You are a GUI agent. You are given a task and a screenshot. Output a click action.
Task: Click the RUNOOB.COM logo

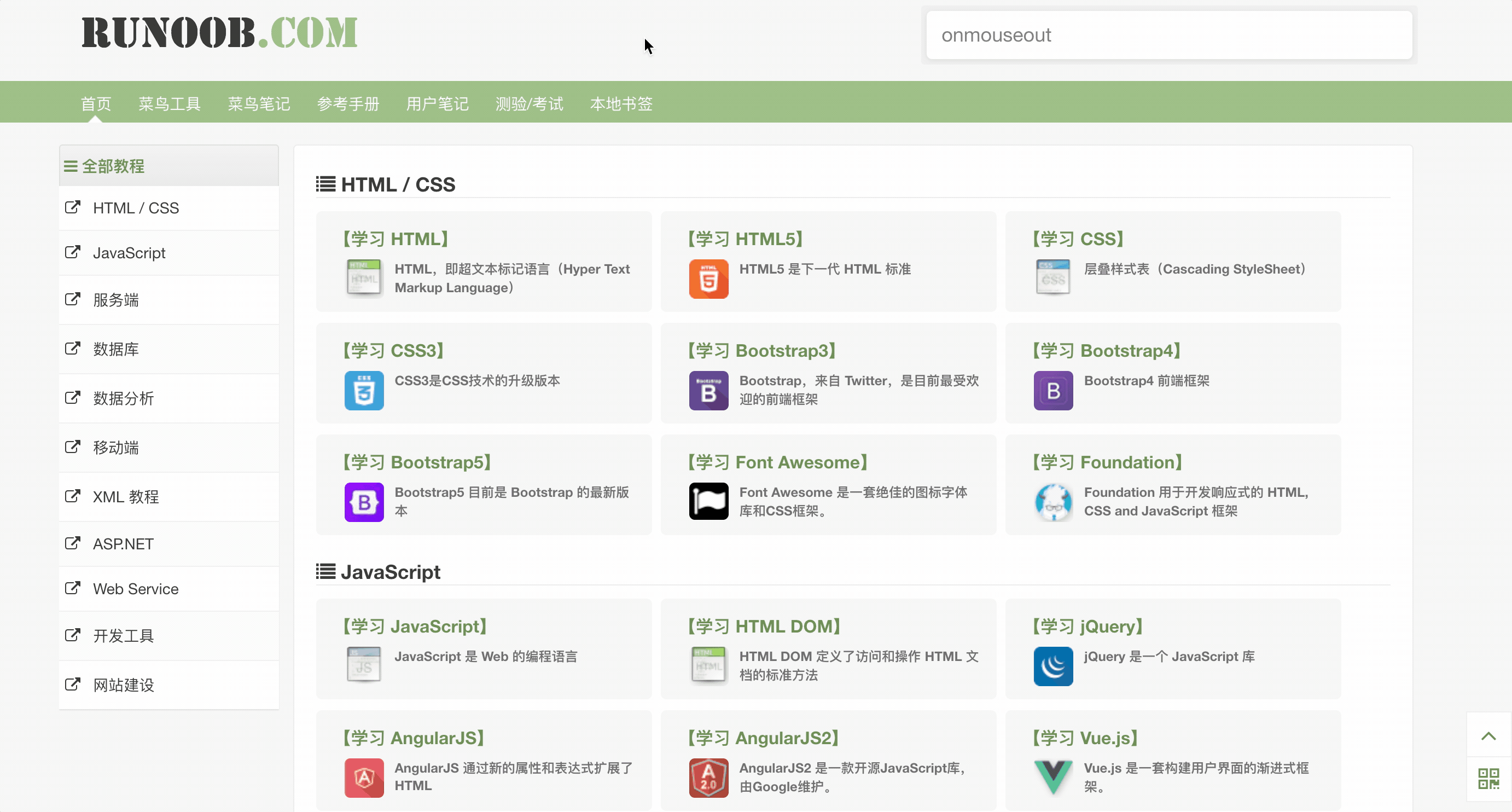coord(219,33)
